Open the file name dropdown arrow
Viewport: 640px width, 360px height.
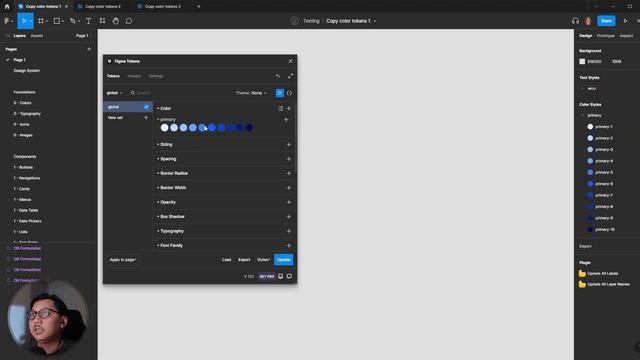coord(375,21)
